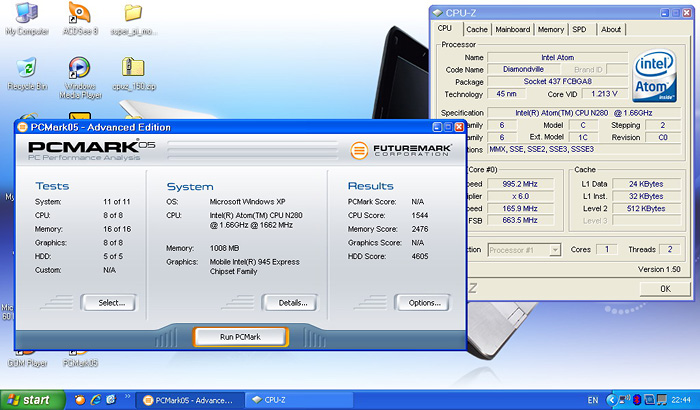
Task: Click Run PCMark button
Action: coord(241,337)
